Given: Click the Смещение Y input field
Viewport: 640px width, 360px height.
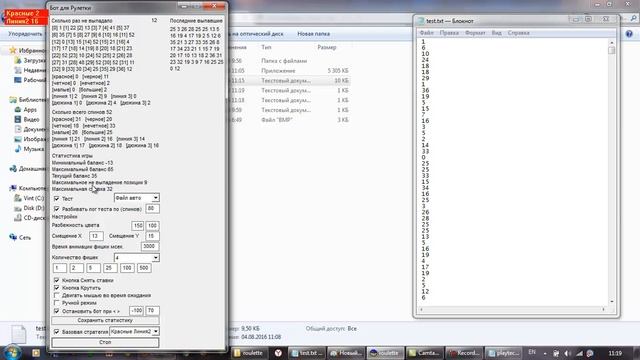Looking at the screenshot, I should [x=152, y=236].
